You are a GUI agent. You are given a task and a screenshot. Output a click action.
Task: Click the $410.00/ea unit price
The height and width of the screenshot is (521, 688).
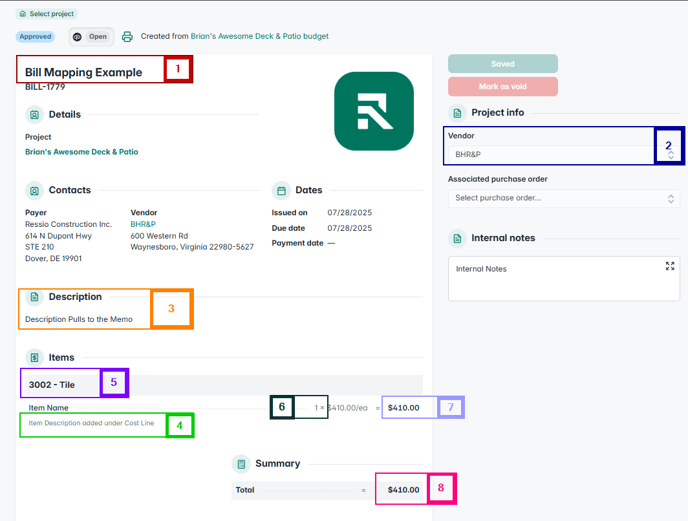click(x=348, y=408)
